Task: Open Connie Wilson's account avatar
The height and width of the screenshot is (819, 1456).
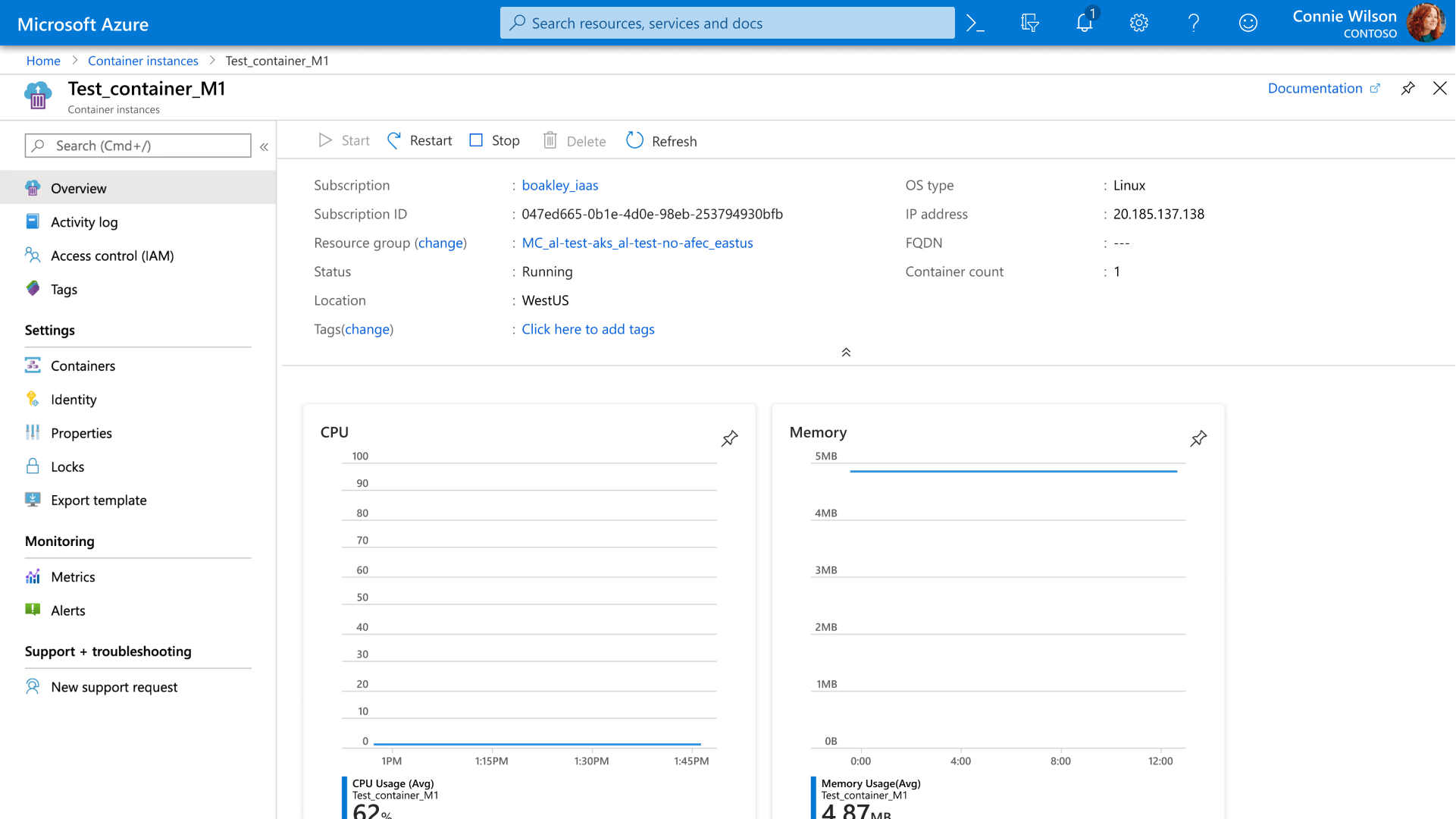Action: pos(1426,23)
